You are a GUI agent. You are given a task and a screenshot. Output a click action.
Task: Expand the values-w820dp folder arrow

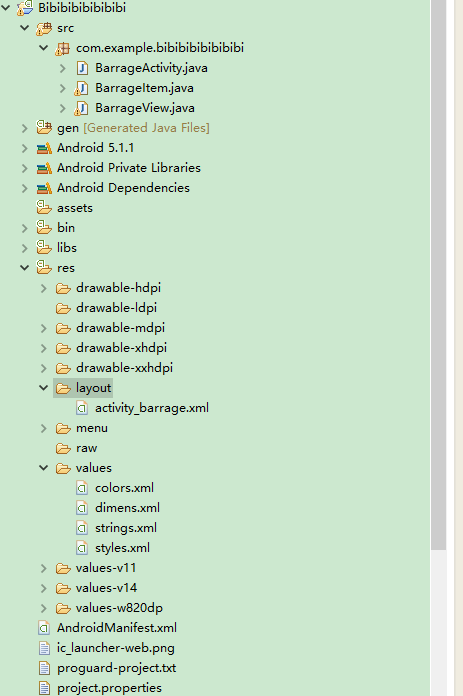coord(44,608)
